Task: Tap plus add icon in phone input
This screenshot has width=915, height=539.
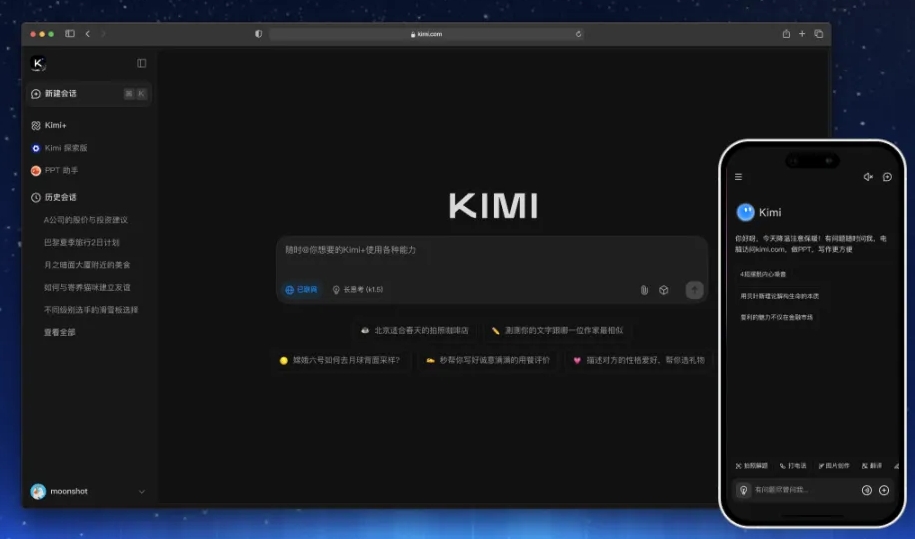Action: pyautogui.click(x=884, y=490)
